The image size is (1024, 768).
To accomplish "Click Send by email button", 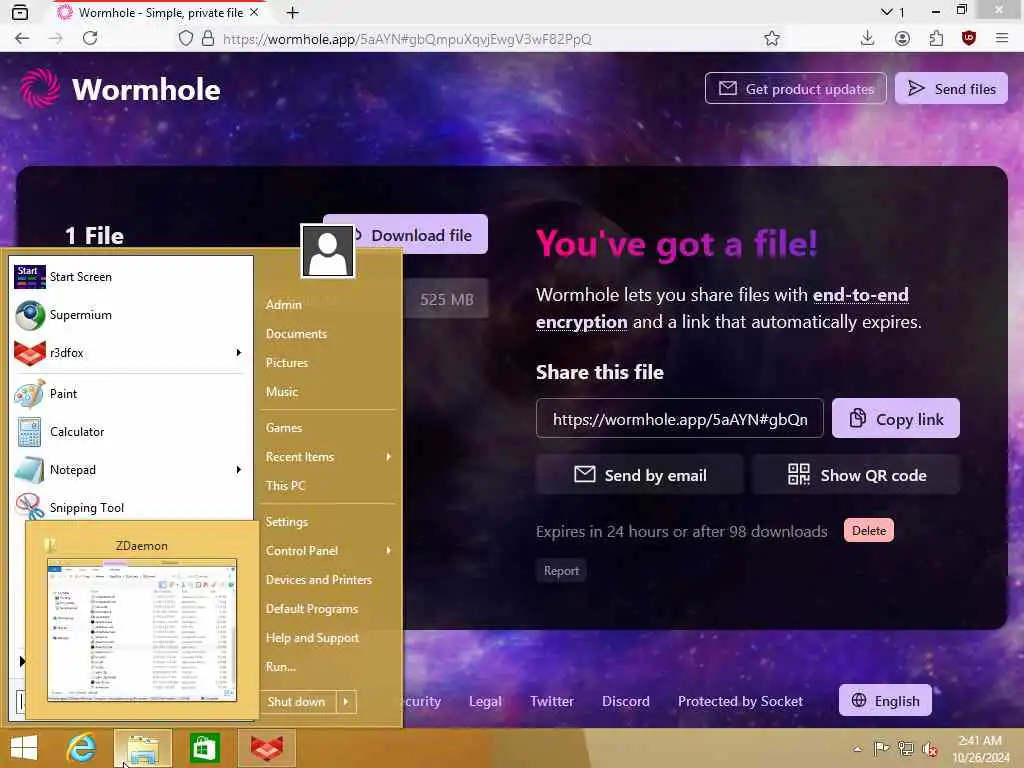I will click(x=639, y=475).
